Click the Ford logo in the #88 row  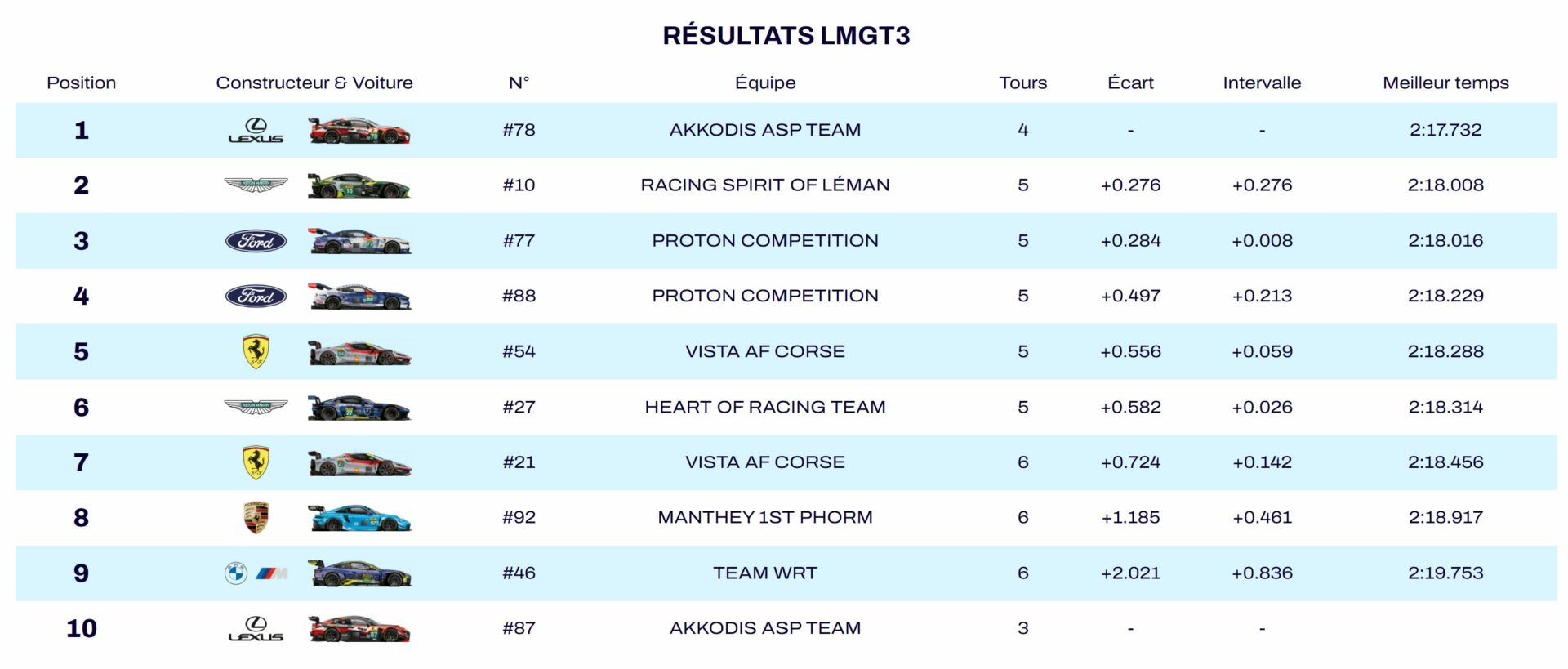[x=256, y=297]
